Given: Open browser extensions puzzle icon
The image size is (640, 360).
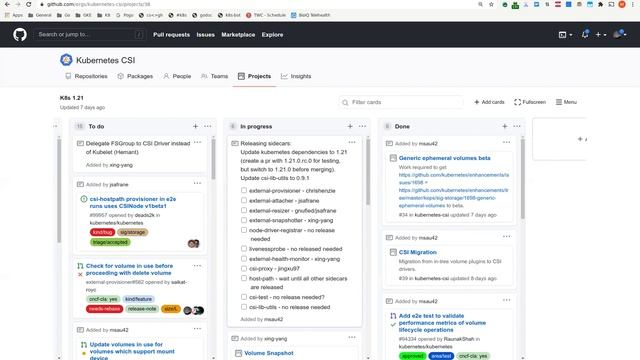Looking at the screenshot, I should tap(600, 4).
